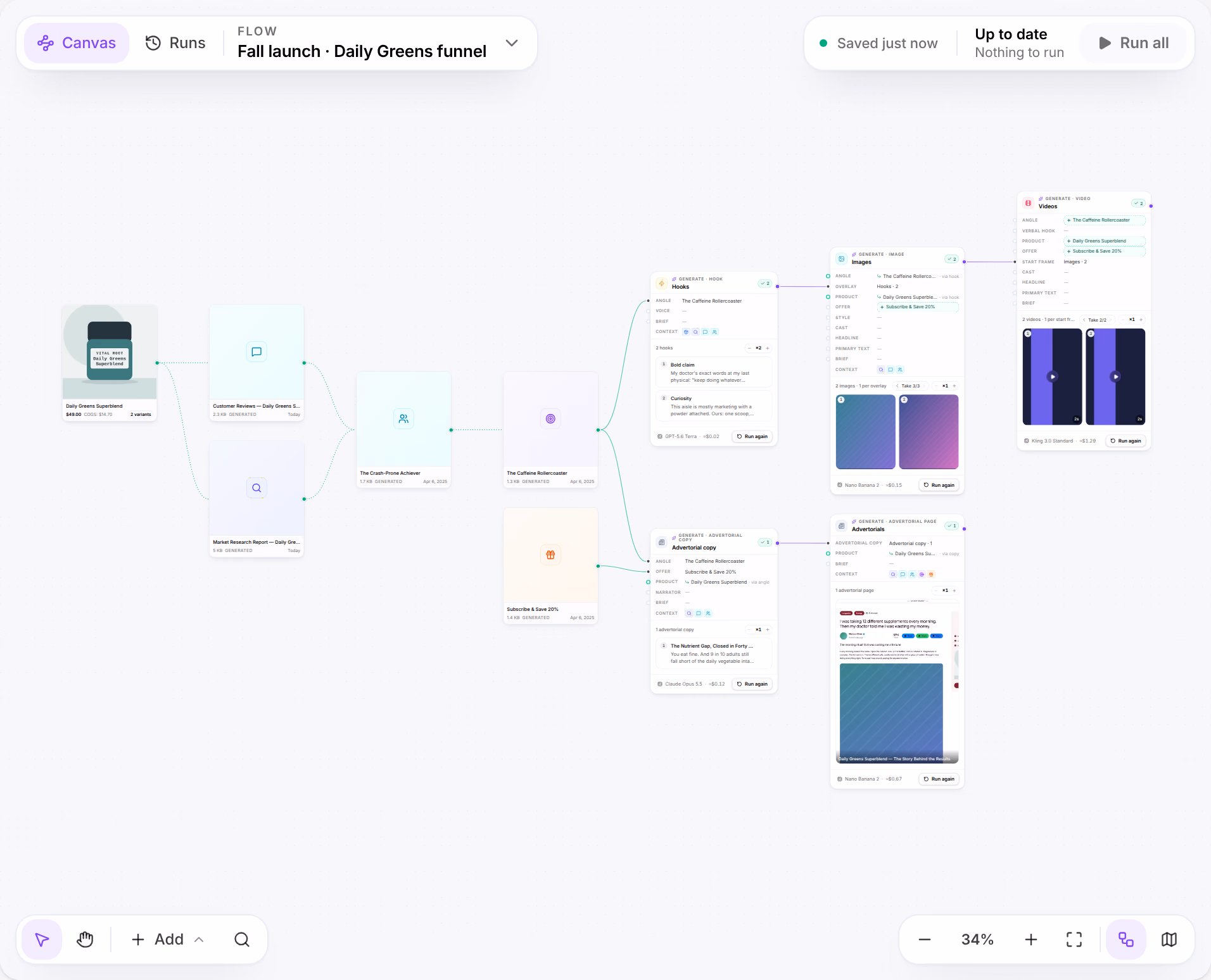Open the Add menu

(x=168, y=939)
